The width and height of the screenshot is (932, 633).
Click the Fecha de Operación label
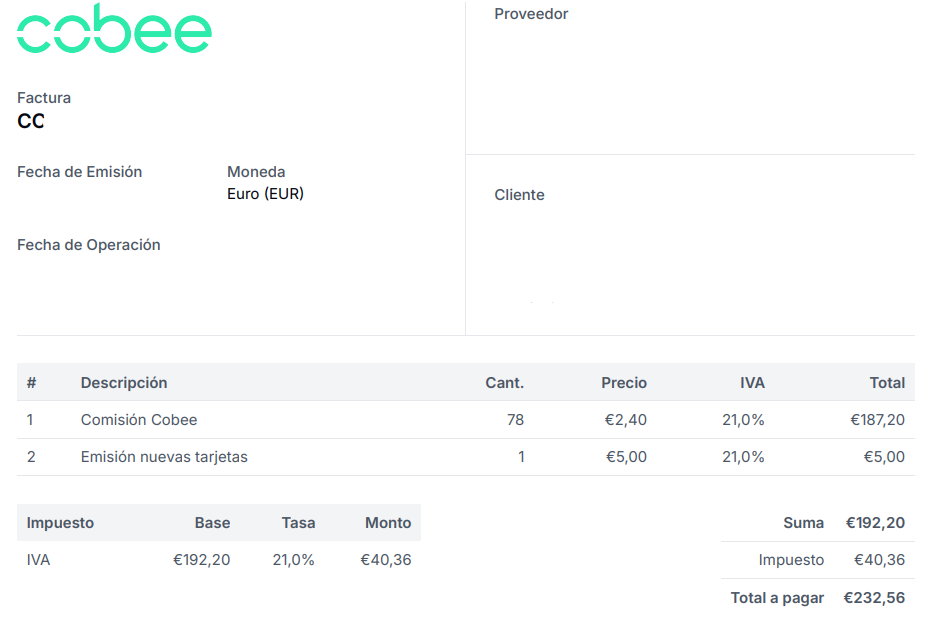[x=89, y=245]
